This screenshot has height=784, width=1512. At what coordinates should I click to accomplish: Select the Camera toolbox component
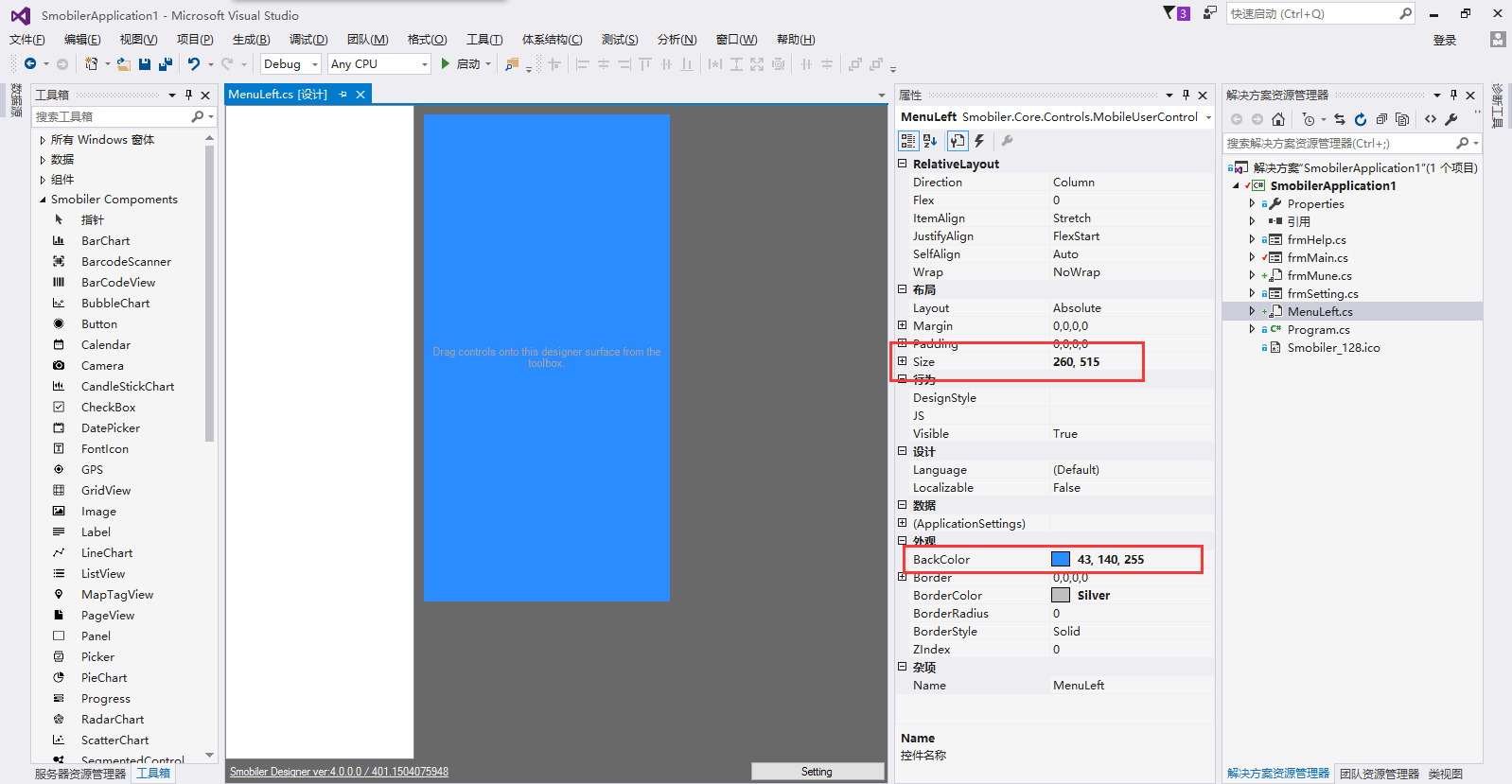point(102,366)
